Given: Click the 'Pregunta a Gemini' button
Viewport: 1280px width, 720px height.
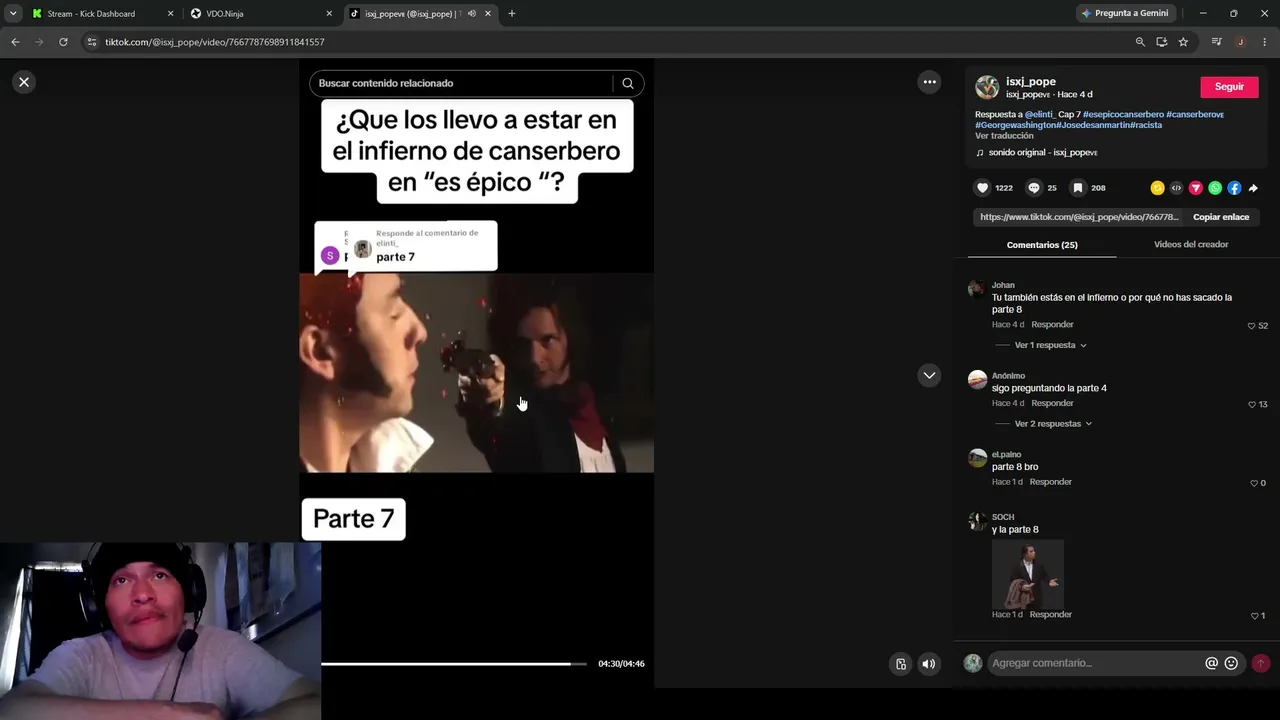Looking at the screenshot, I should (x=1124, y=14).
